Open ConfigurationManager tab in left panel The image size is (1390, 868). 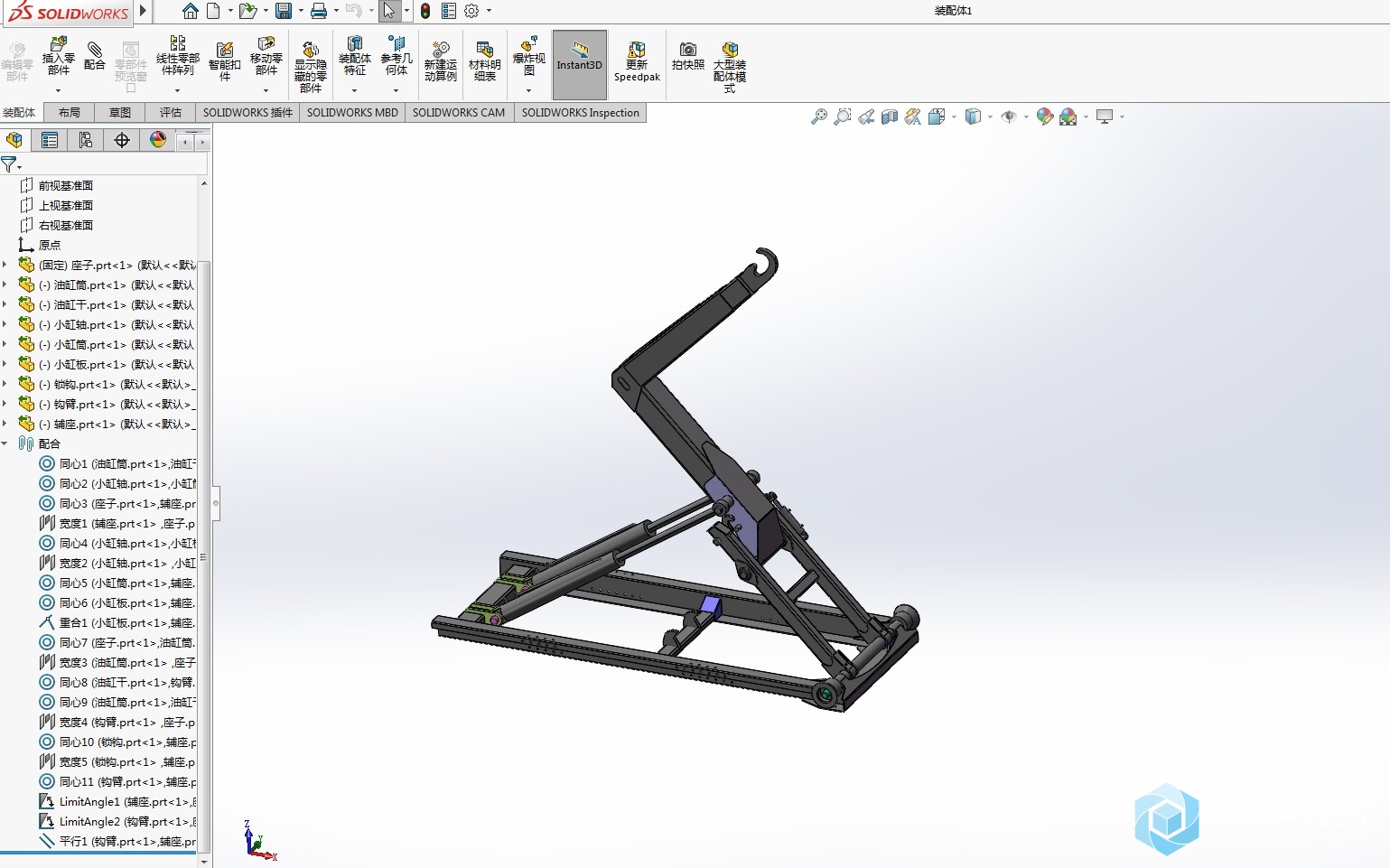pyautogui.click(x=86, y=140)
